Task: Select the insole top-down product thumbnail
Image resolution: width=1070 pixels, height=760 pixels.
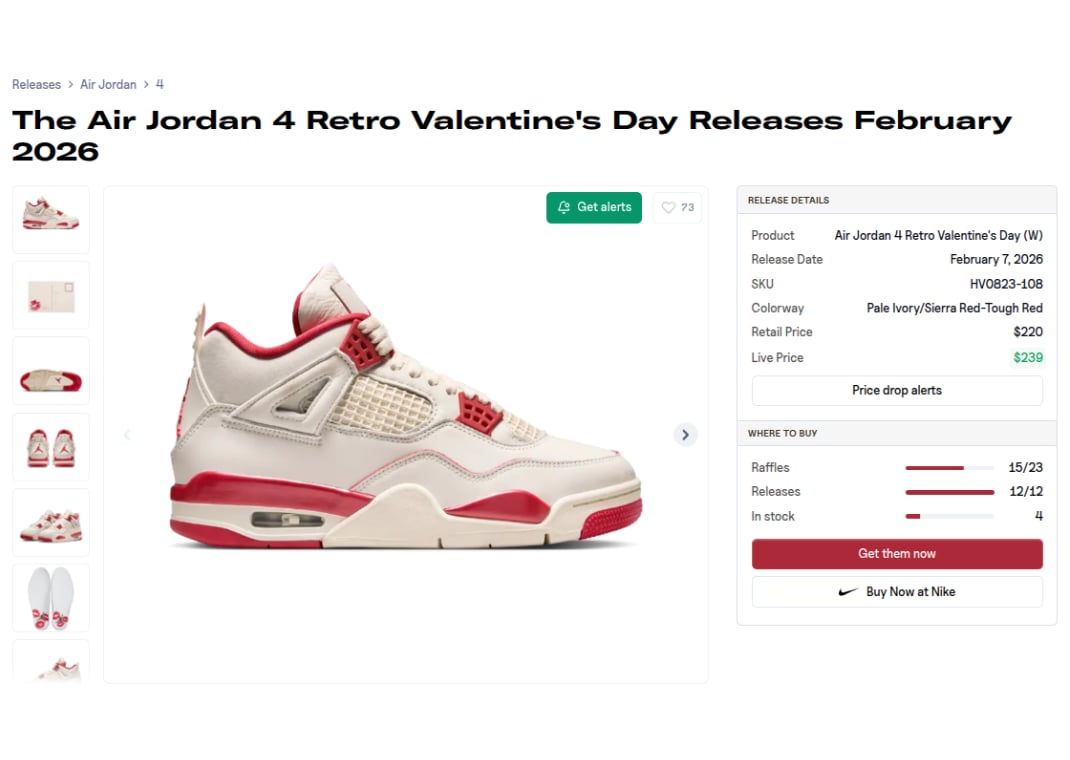Action: click(50, 596)
